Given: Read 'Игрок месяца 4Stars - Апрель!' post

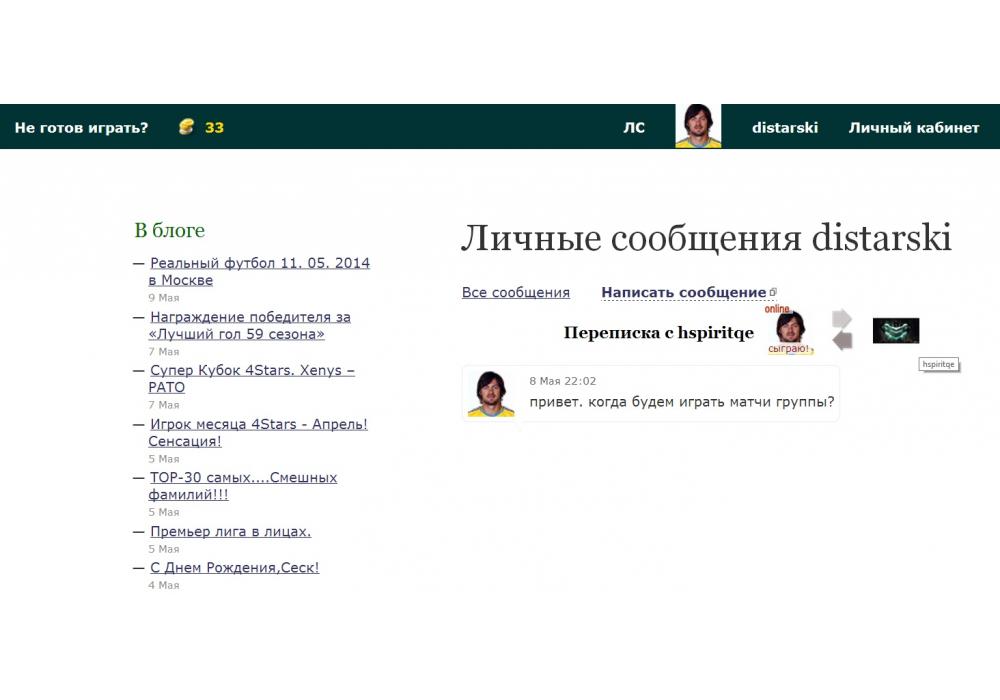Looking at the screenshot, I should 258,424.
